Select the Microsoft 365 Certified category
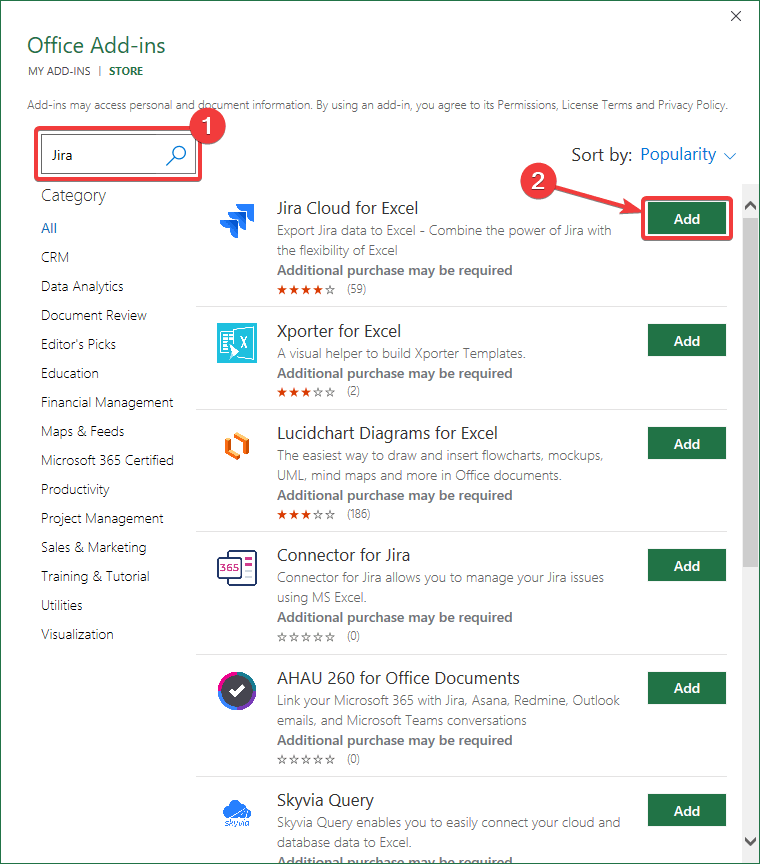This screenshot has height=864, width=760. tap(107, 461)
